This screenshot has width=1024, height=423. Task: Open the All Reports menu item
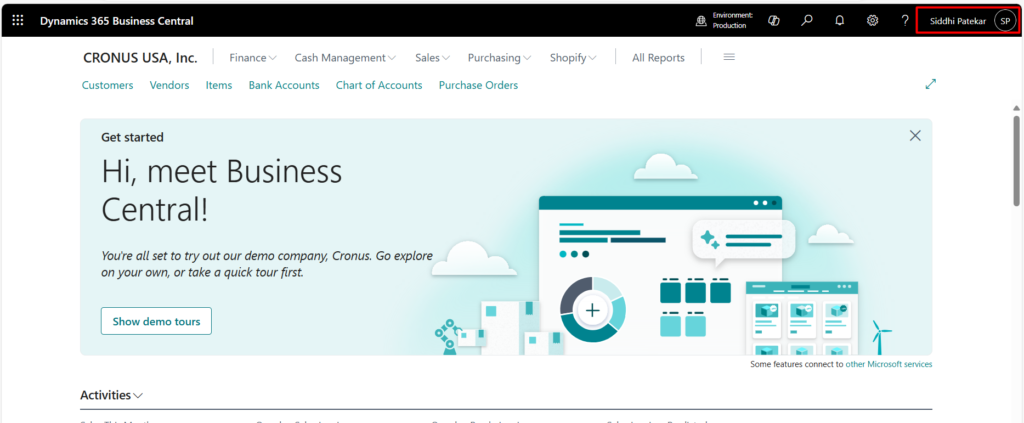(658, 57)
